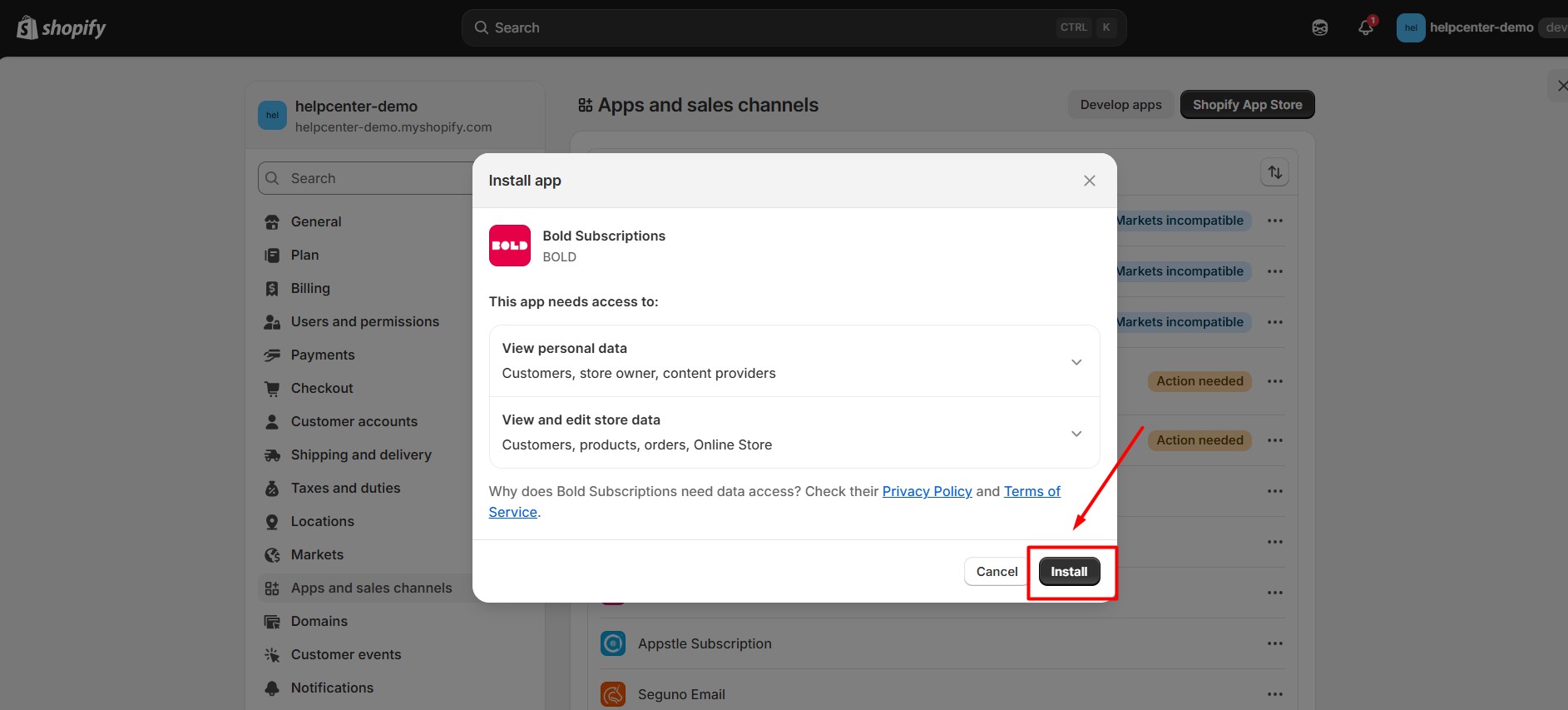This screenshot has width=1568, height=710.
Task: Click the Payments sidebar icon
Action: coord(272,355)
